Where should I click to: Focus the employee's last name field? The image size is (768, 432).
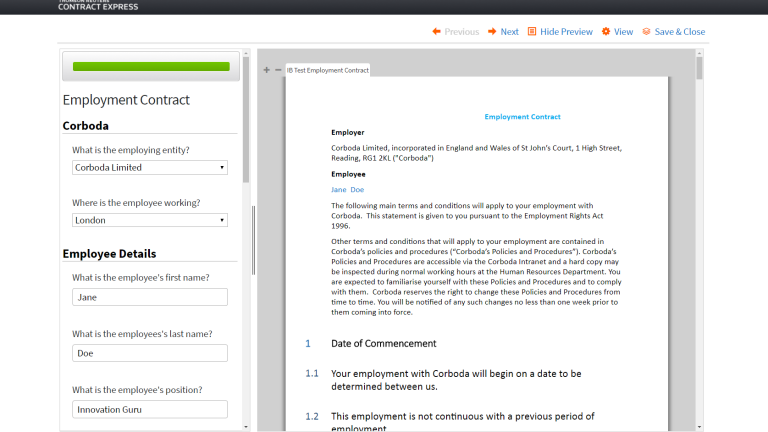pyautogui.click(x=150, y=353)
